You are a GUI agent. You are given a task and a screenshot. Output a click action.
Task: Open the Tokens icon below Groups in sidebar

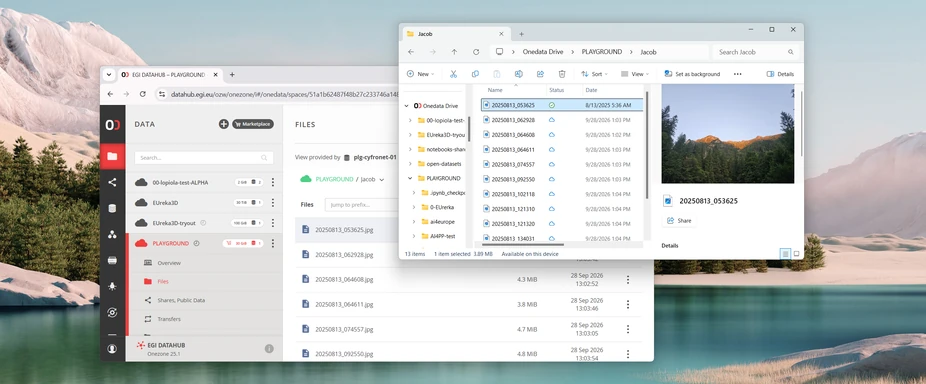pyautogui.click(x=112, y=261)
